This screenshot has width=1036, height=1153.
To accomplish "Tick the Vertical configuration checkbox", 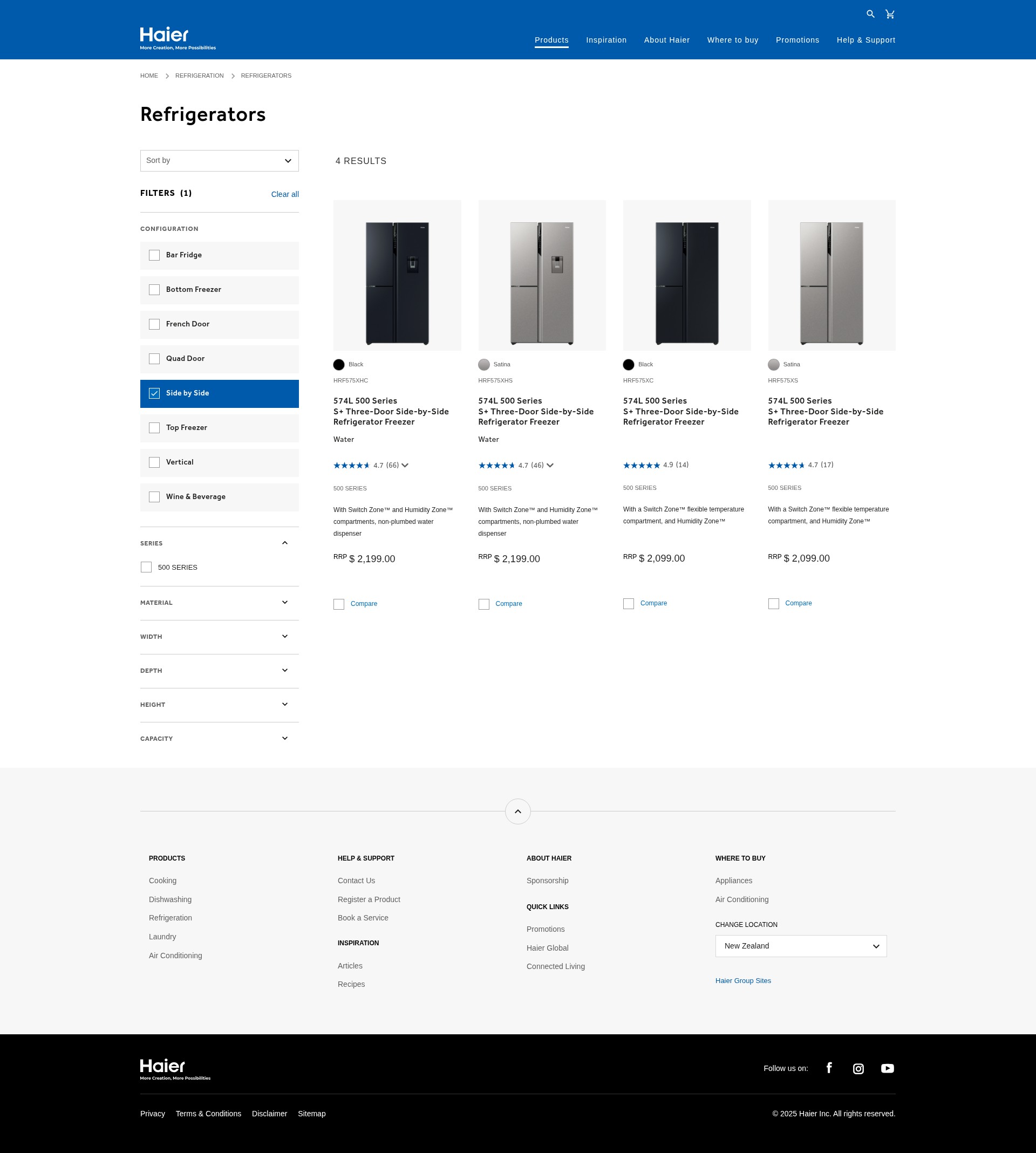I will [x=154, y=462].
